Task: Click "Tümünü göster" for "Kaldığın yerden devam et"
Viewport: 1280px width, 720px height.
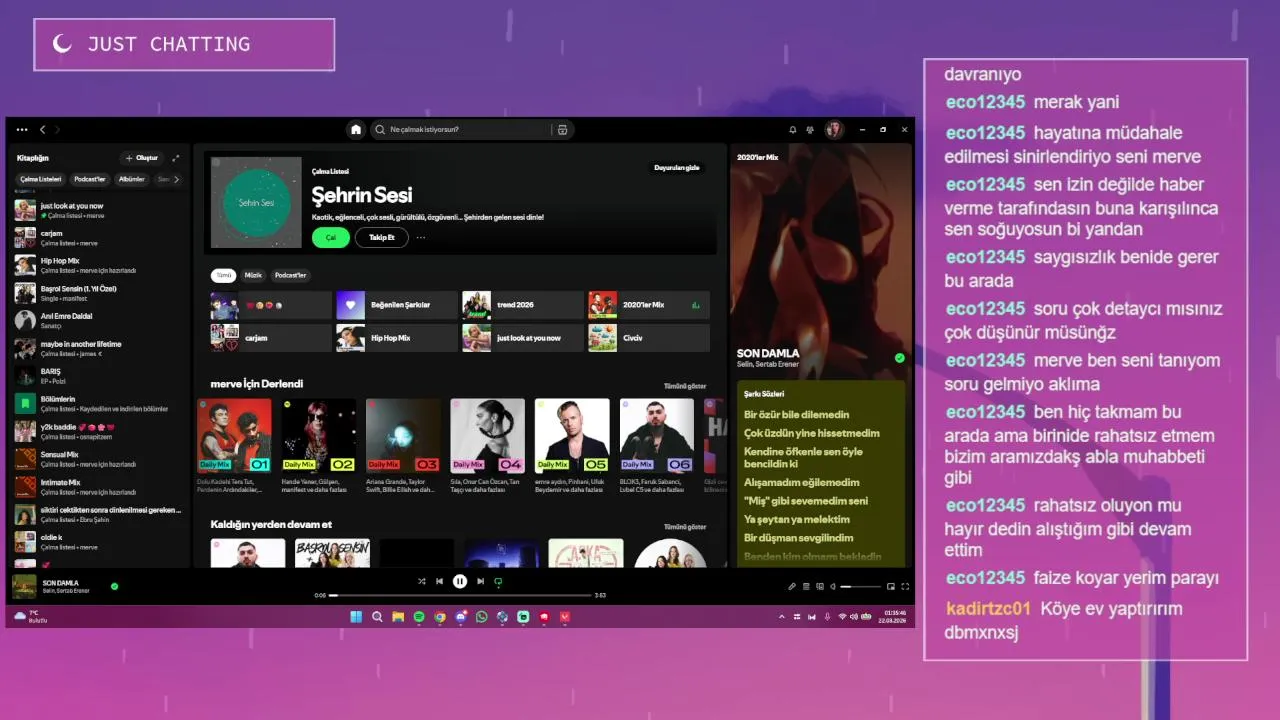Action: (685, 527)
